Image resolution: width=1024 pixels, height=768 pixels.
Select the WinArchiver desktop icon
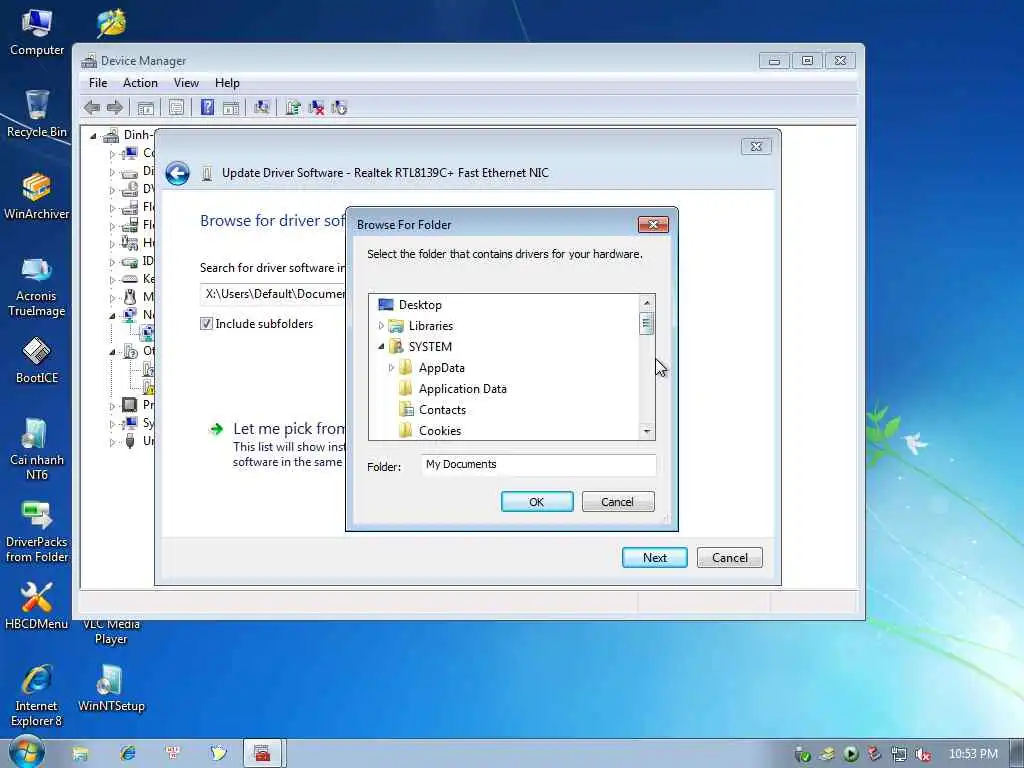37,196
